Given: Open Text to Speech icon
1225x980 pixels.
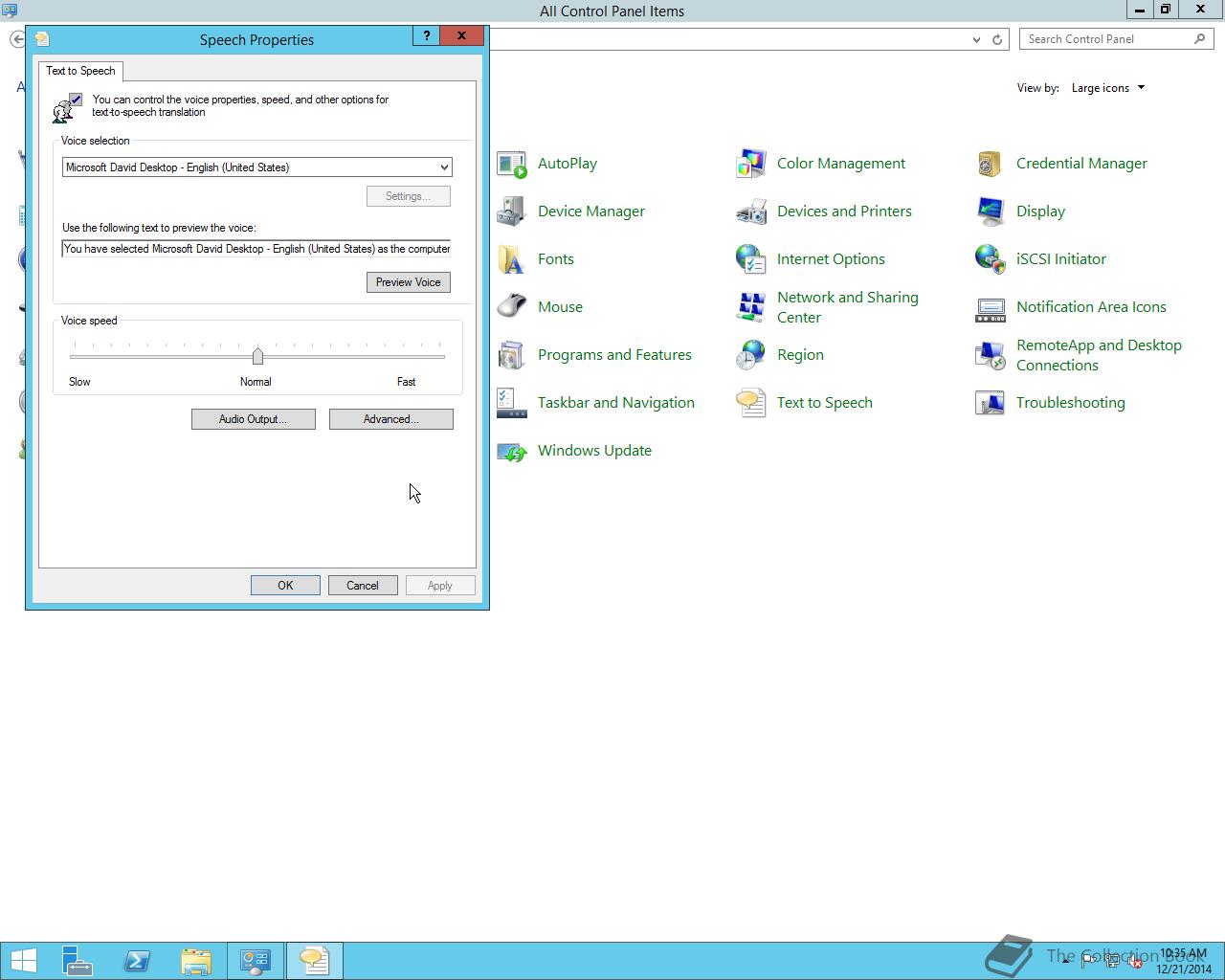Looking at the screenshot, I should pos(751,403).
